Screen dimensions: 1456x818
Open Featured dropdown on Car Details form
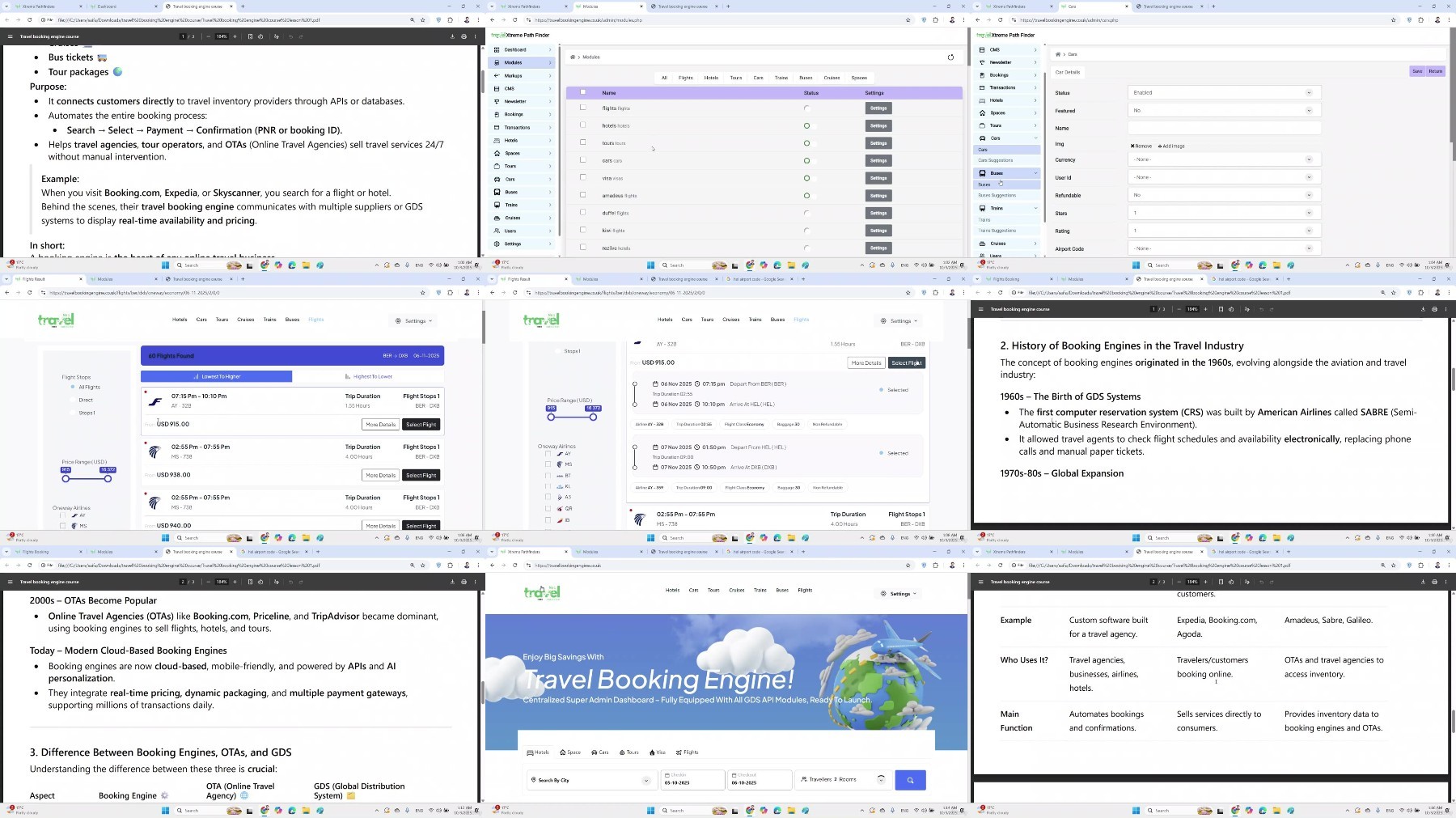[x=1224, y=111]
